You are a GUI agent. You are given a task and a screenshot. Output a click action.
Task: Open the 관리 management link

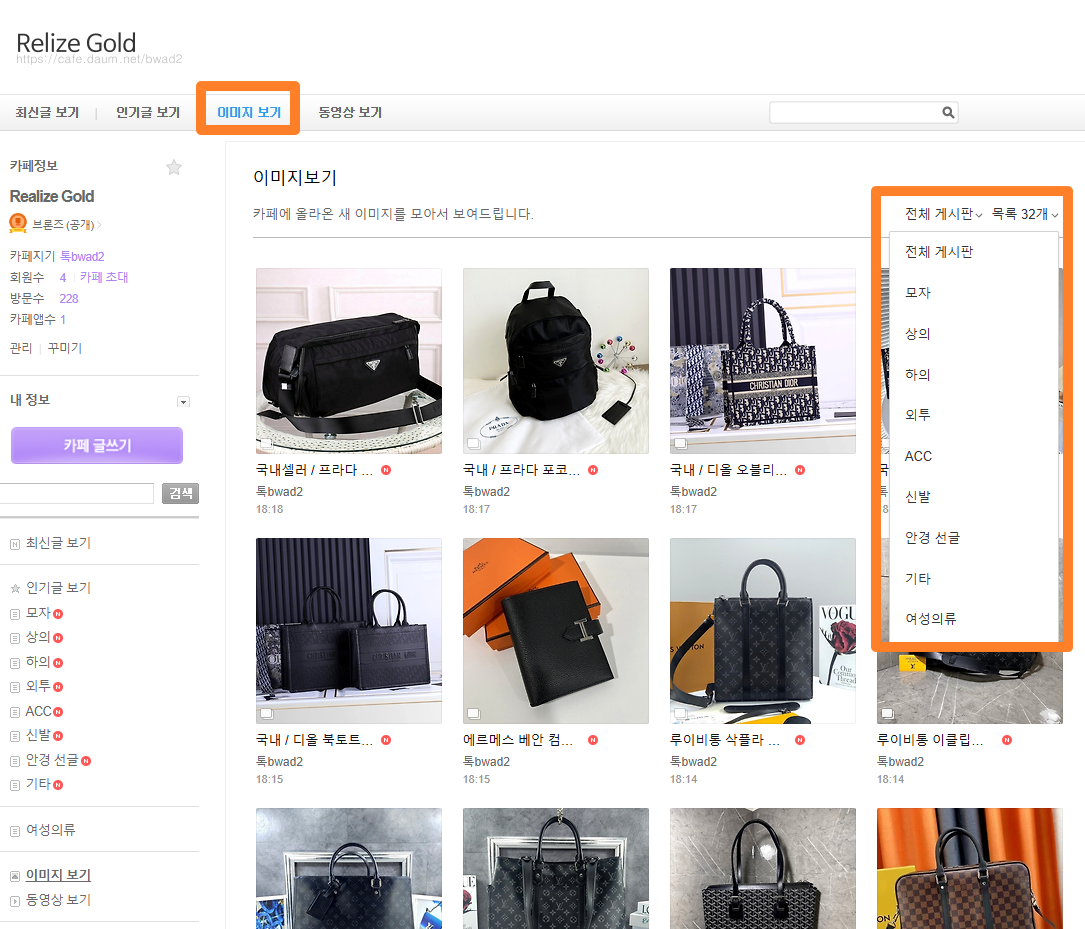pyautogui.click(x=21, y=348)
